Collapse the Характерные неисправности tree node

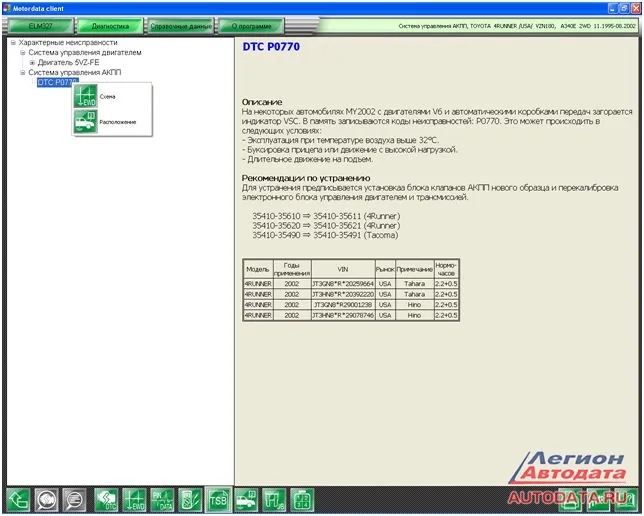click(x=13, y=43)
